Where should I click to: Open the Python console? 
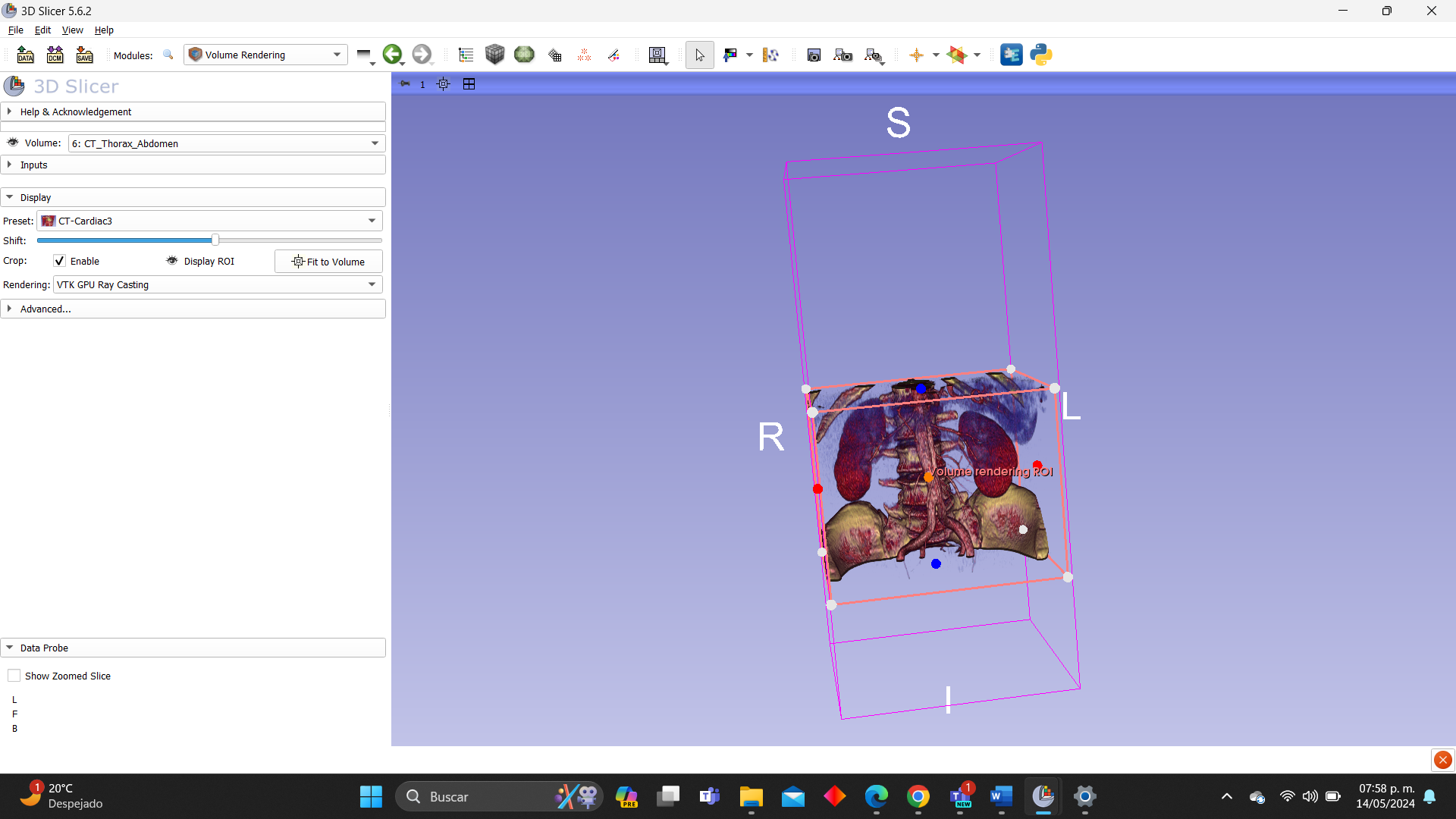1040,55
